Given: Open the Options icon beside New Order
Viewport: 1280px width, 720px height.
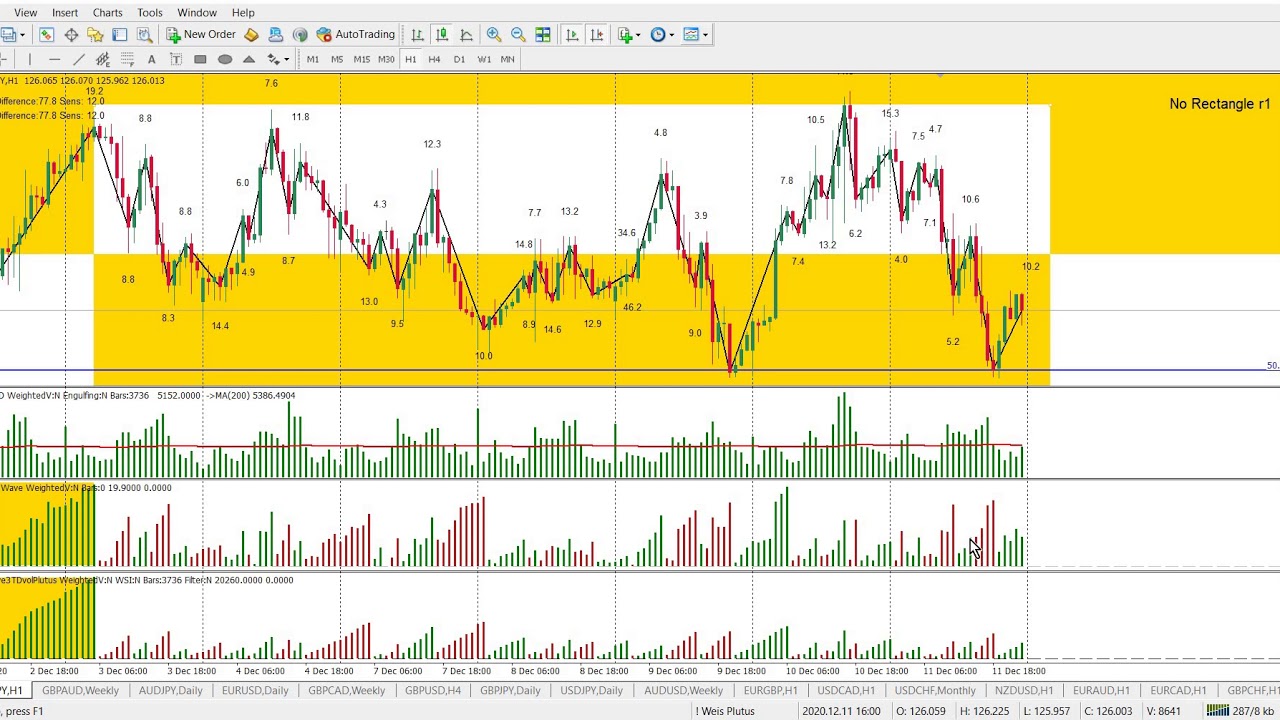Looking at the screenshot, I should 276,34.
